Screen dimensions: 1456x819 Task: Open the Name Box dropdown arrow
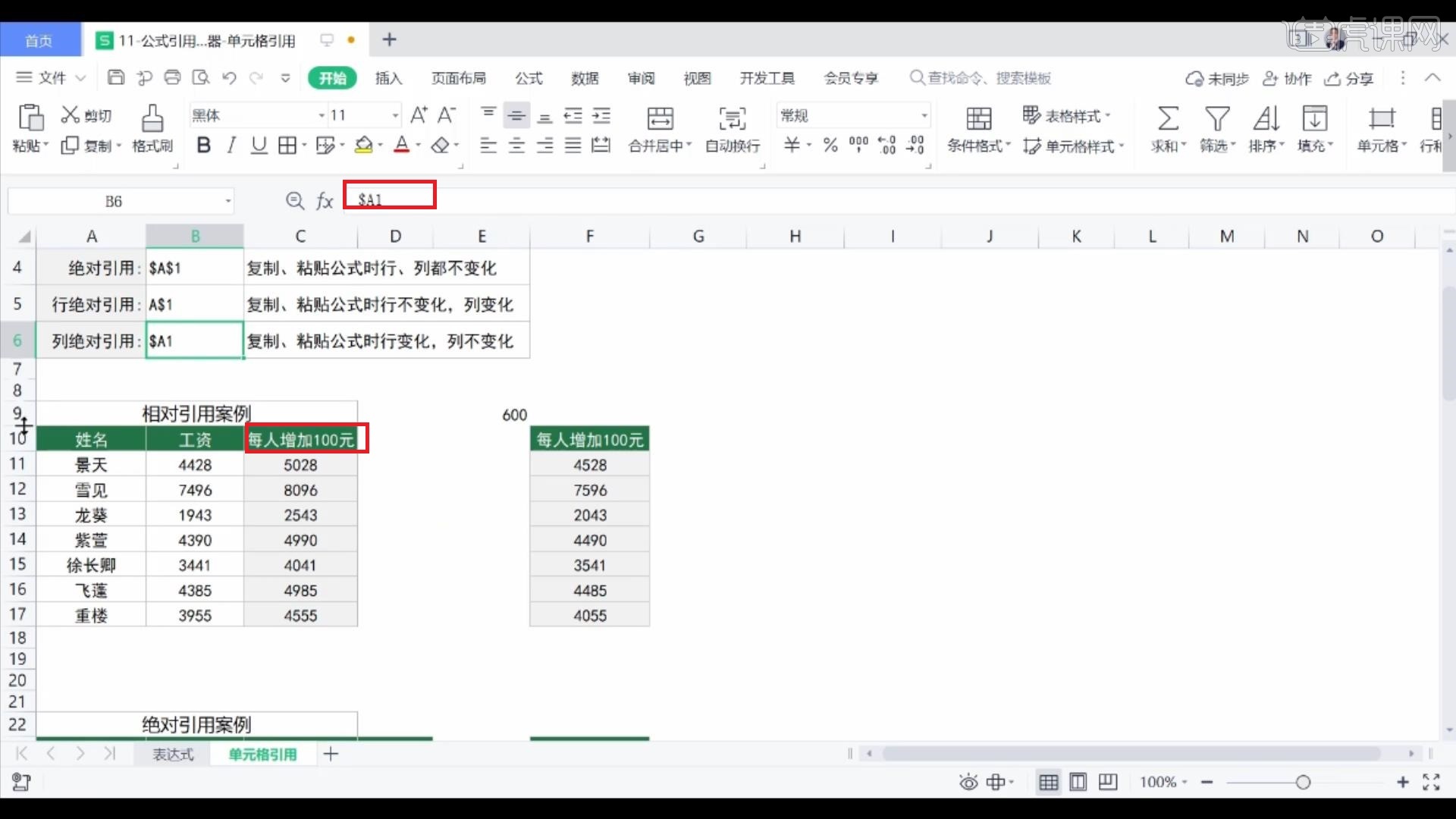point(227,201)
